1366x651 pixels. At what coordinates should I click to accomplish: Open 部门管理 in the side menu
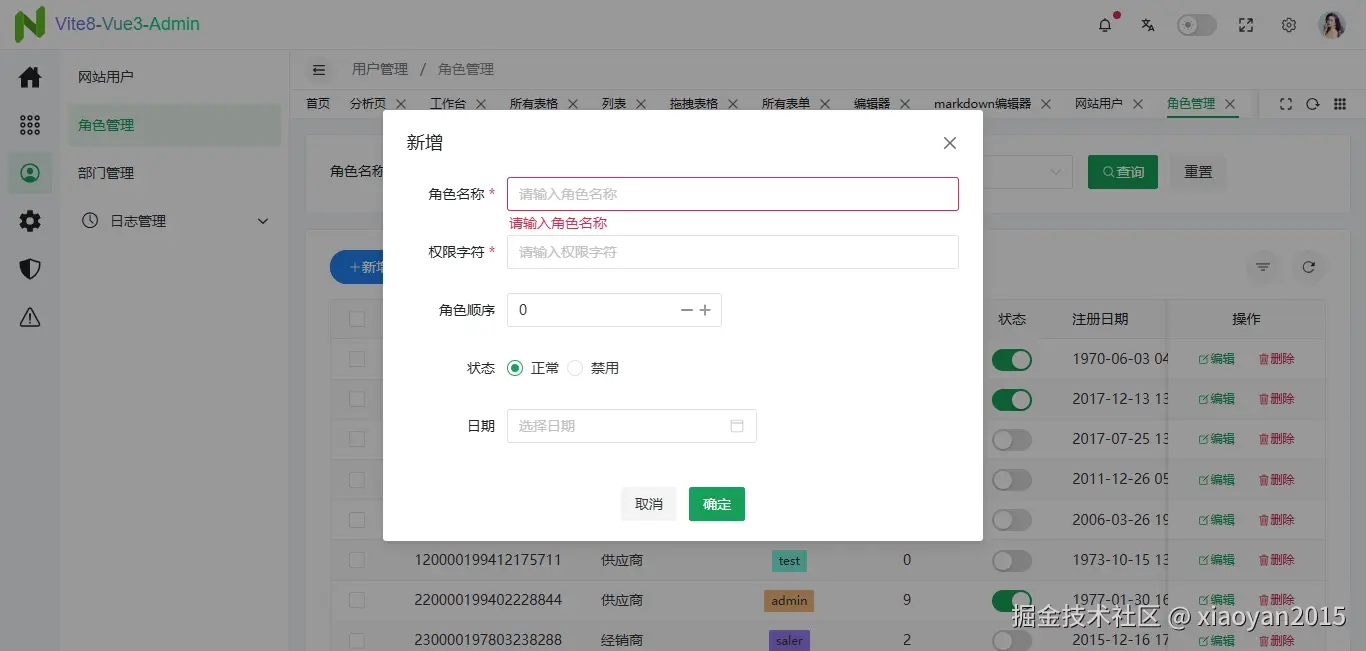[x=174, y=173]
